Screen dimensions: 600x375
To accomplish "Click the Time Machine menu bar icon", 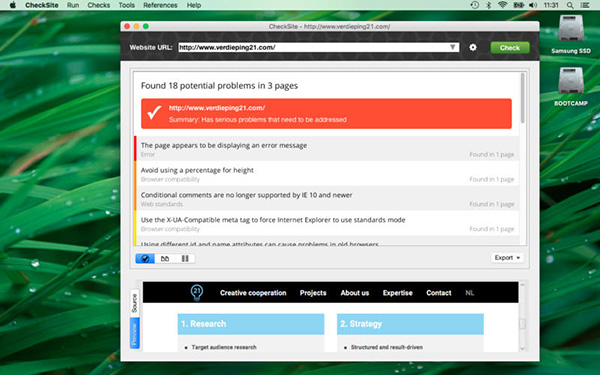I will (x=474, y=5).
